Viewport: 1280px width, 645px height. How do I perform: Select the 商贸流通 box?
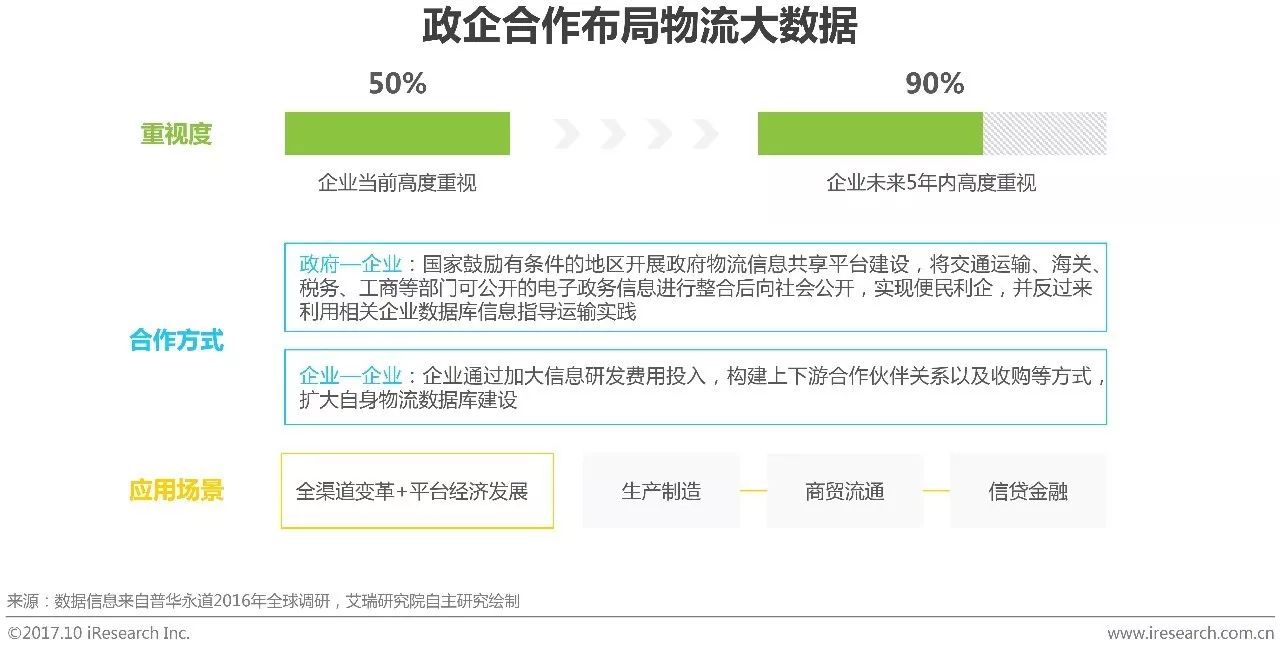click(845, 491)
